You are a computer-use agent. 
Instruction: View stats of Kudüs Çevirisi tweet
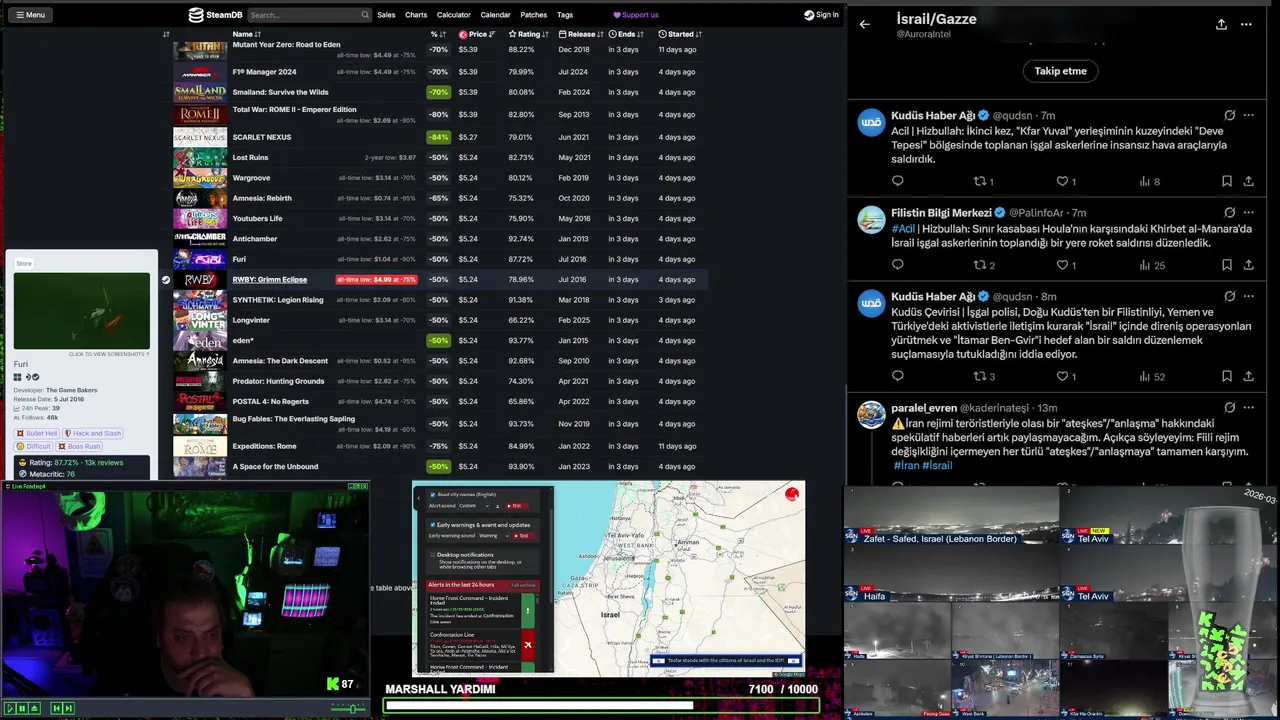[1152, 376]
